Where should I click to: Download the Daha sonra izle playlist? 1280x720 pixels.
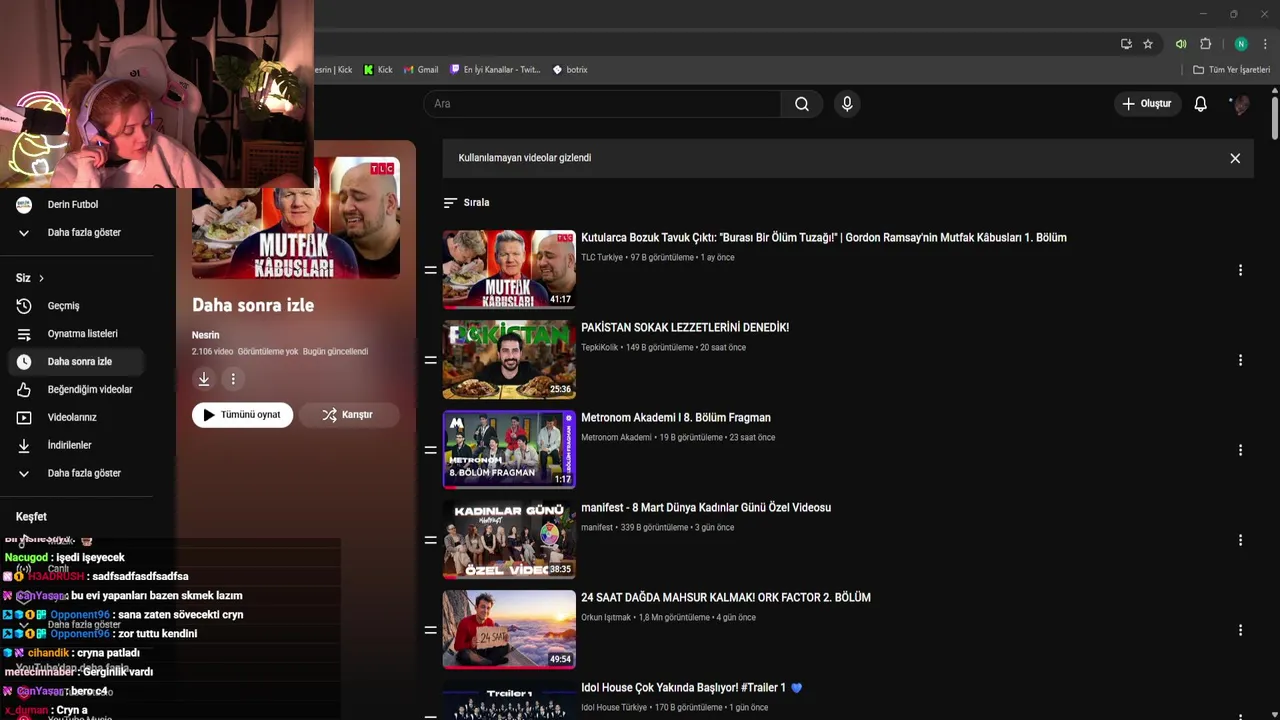(204, 379)
